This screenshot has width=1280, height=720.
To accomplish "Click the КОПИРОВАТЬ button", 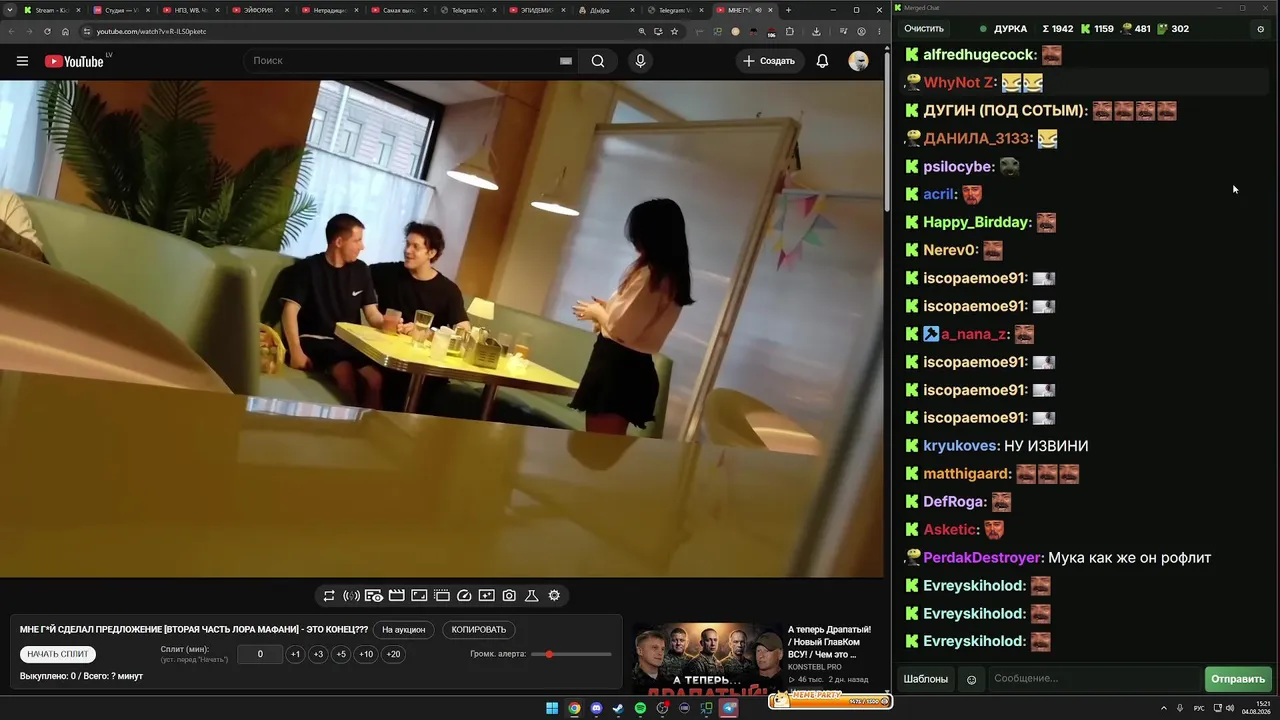I will click(479, 630).
